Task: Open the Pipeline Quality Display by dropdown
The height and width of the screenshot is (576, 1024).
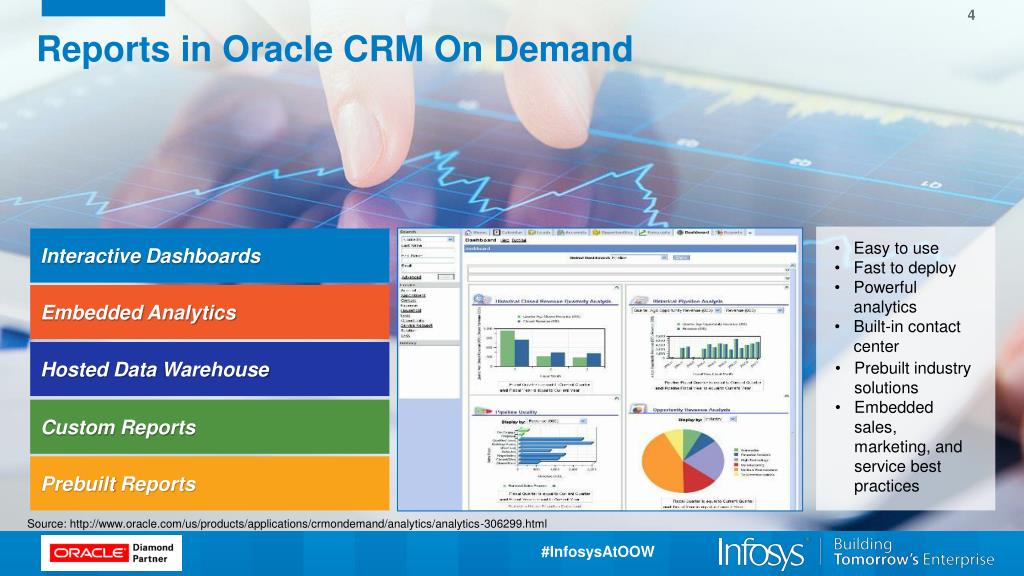Action: click(557, 421)
